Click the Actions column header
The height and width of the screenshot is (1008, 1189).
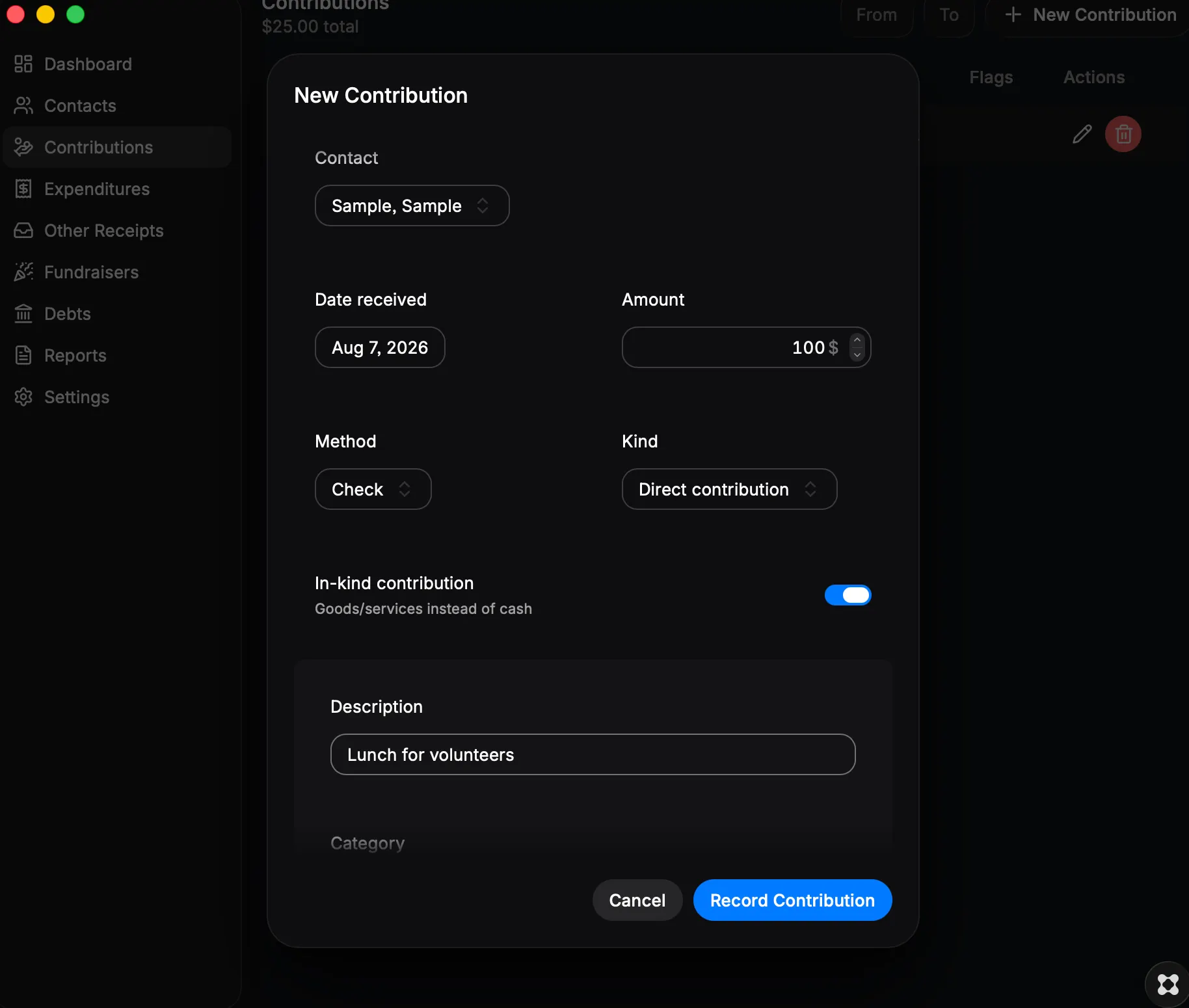[1094, 77]
